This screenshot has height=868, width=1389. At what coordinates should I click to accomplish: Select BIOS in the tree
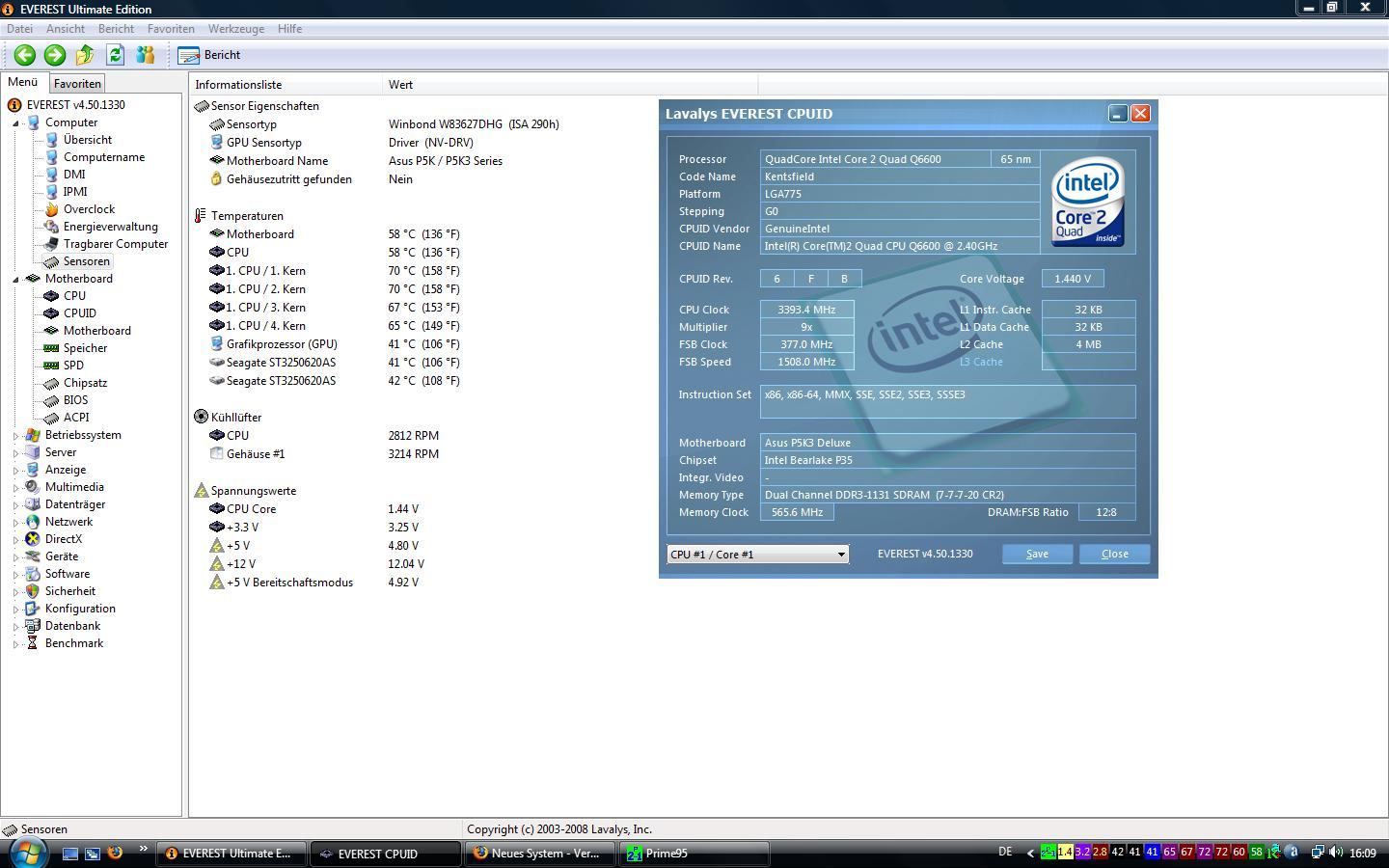point(75,400)
